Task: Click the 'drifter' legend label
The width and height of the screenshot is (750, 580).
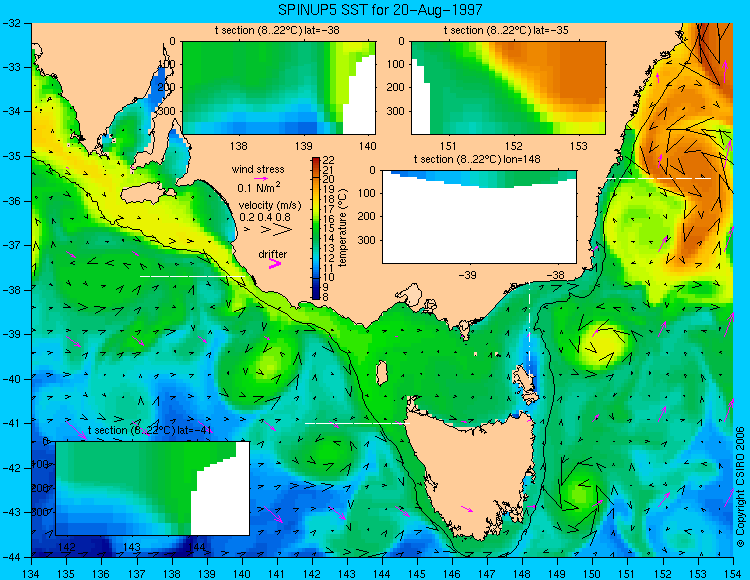Action: pos(273,254)
